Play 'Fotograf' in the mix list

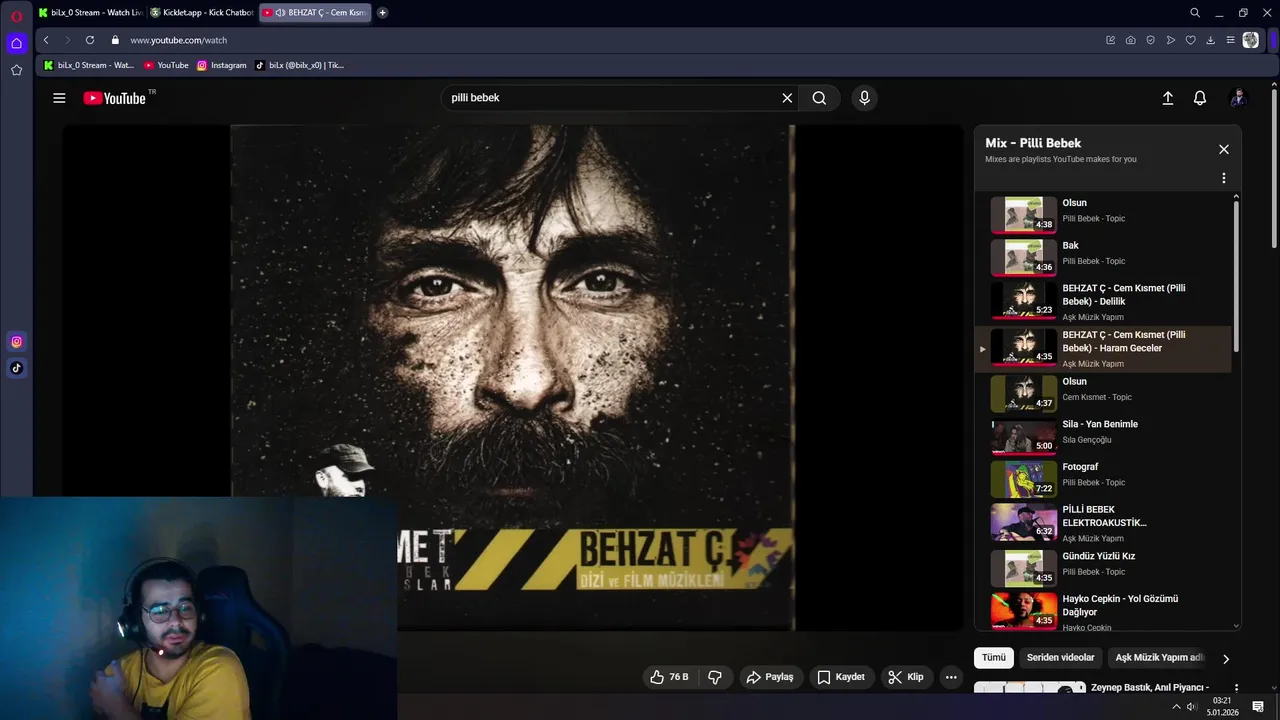tap(1104, 478)
